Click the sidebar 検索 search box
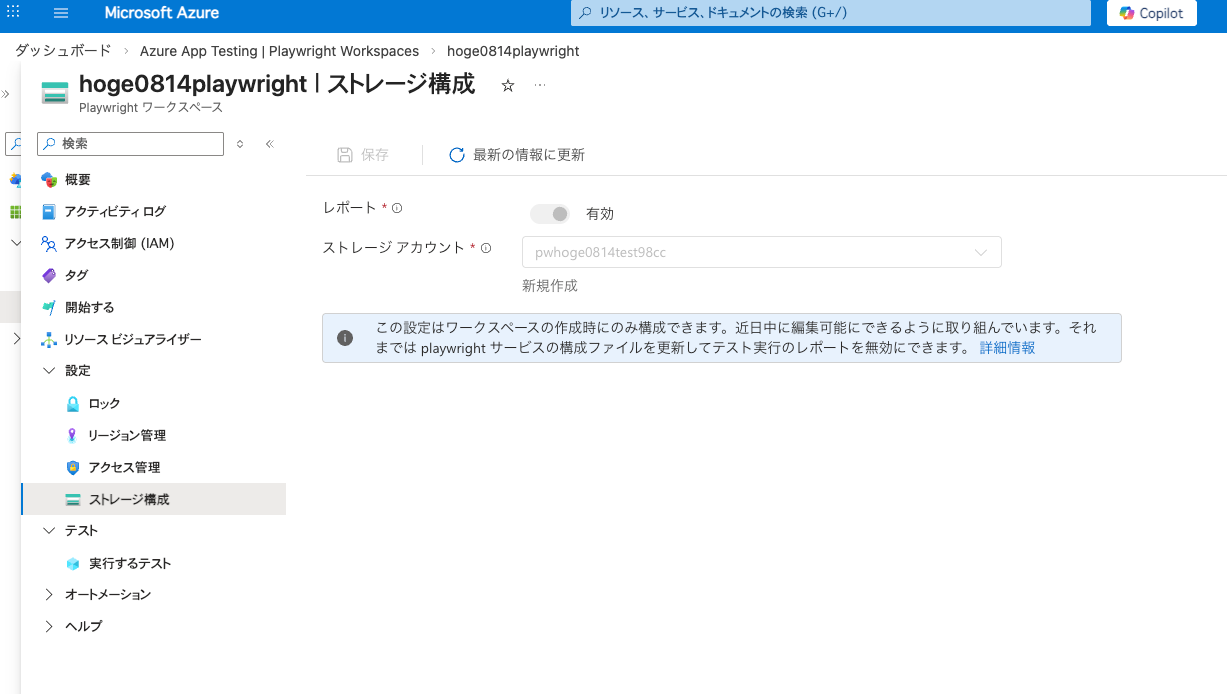The width and height of the screenshot is (1227, 694). click(130, 143)
